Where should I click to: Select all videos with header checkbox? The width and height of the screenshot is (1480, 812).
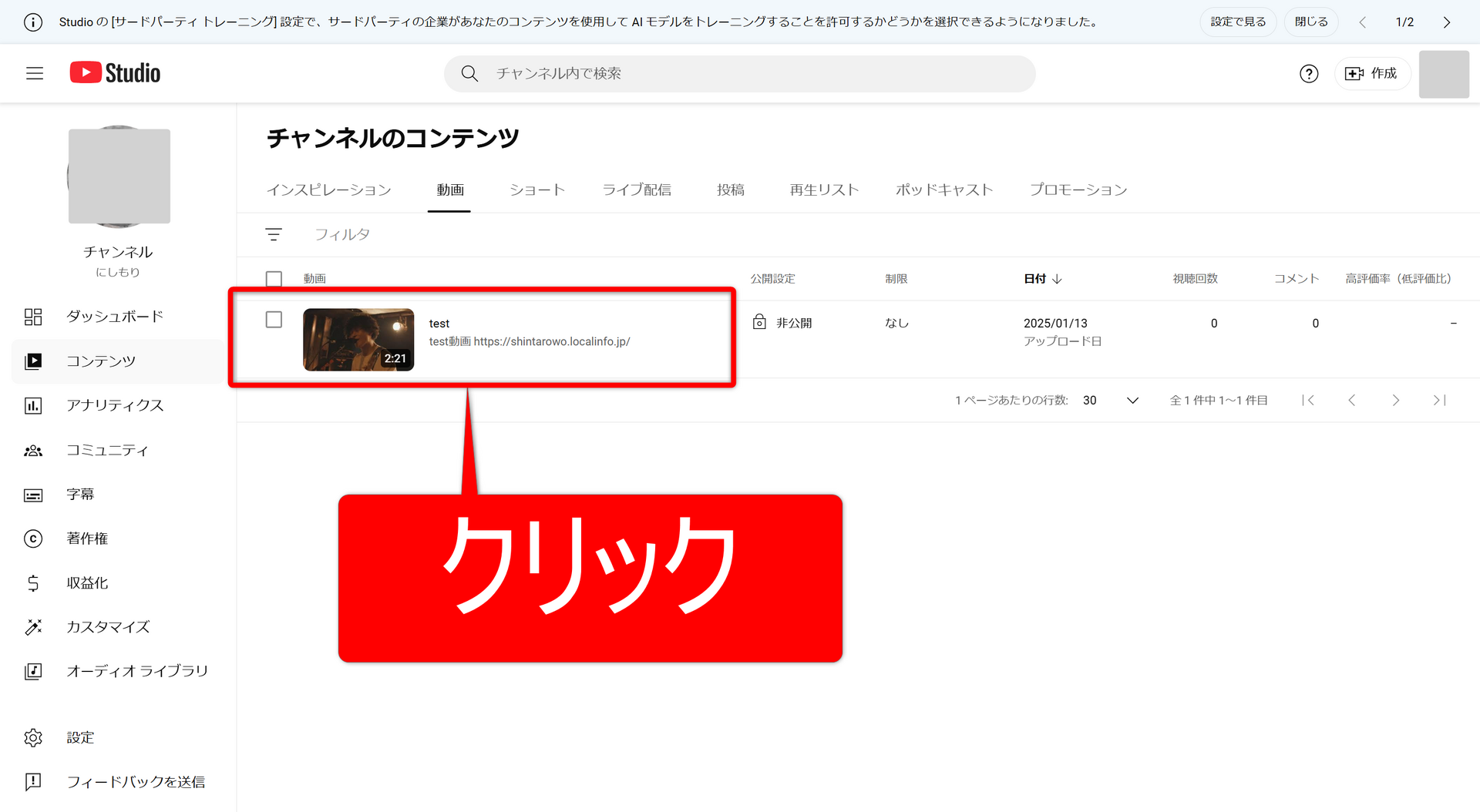pyautogui.click(x=274, y=279)
